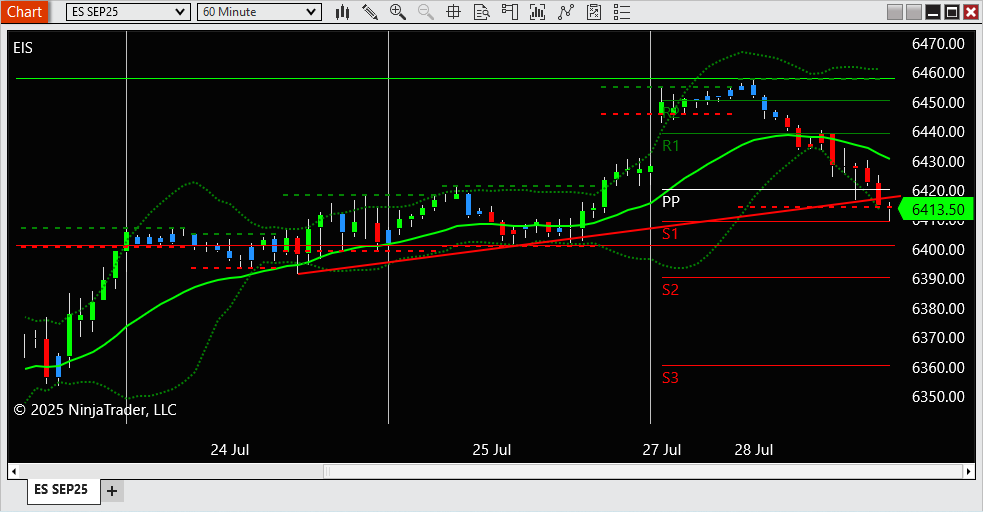Viewport: 983px width, 512px height.
Task: Open the drawing tools pencil icon
Action: coord(370,12)
